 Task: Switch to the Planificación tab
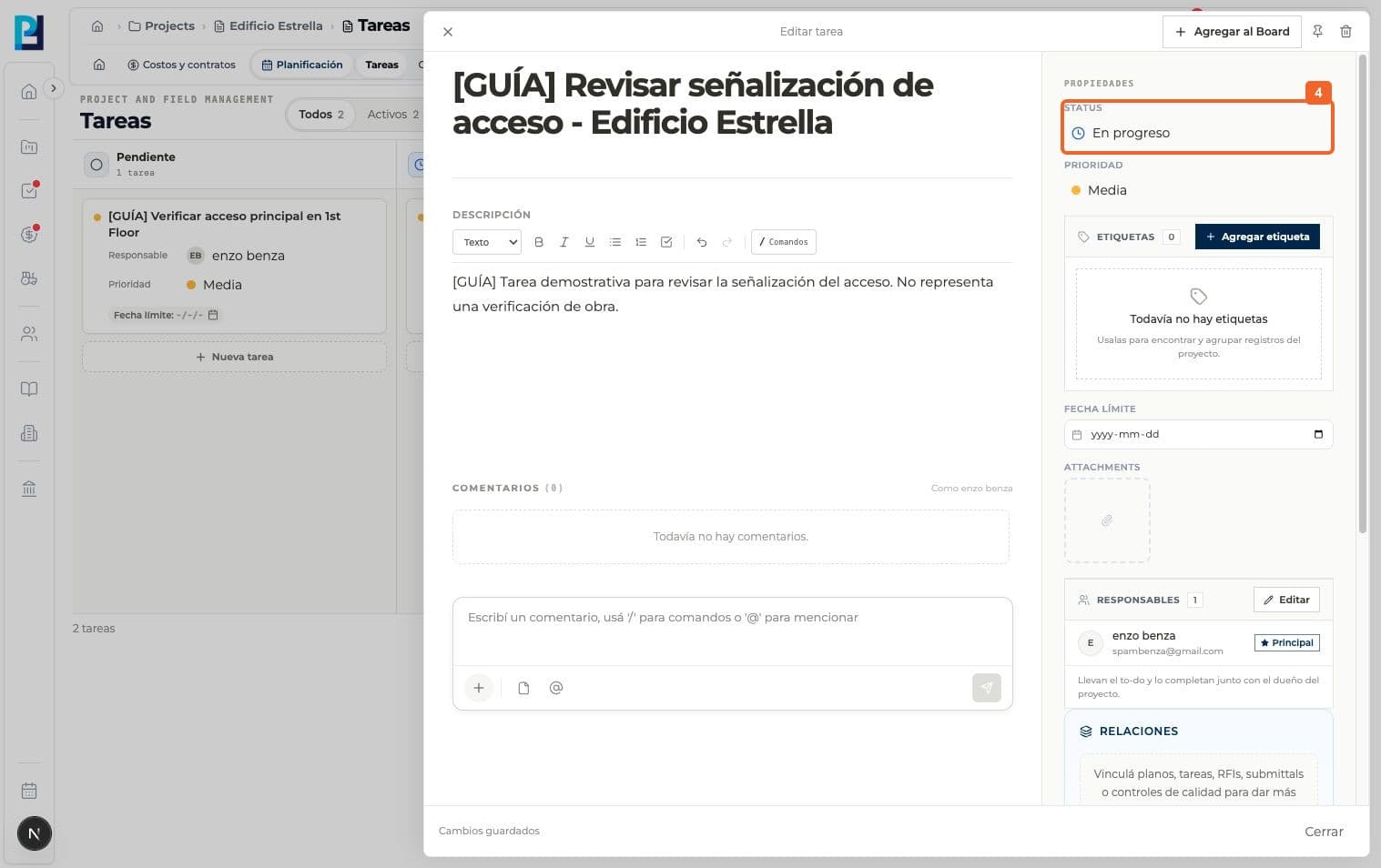[x=302, y=65]
